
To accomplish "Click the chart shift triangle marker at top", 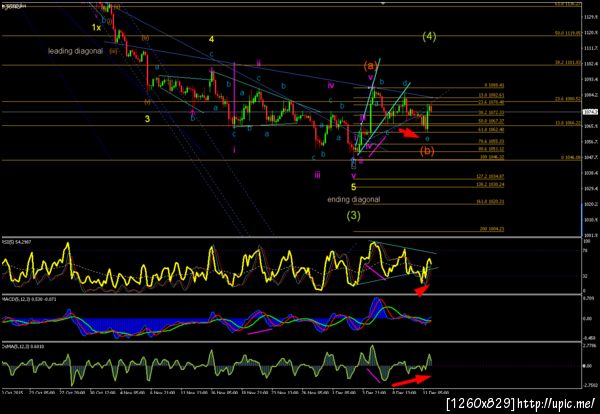I will click(x=383, y=3).
